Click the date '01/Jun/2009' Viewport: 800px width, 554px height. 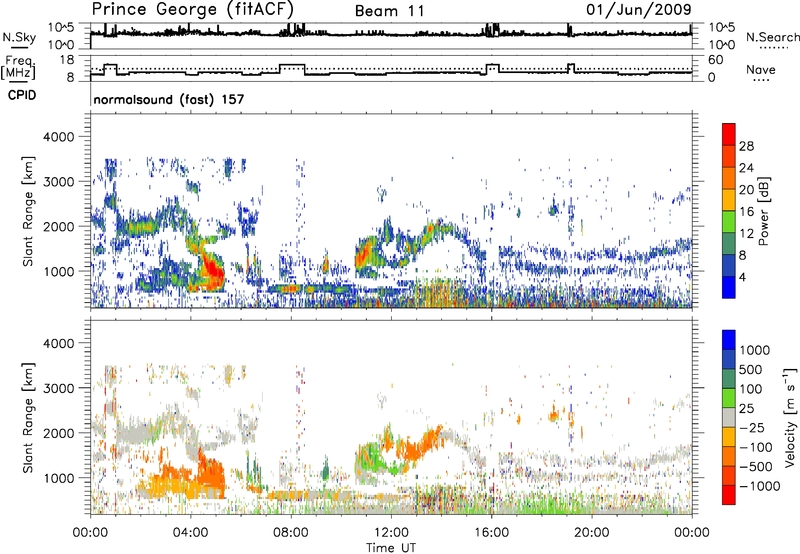(x=639, y=10)
